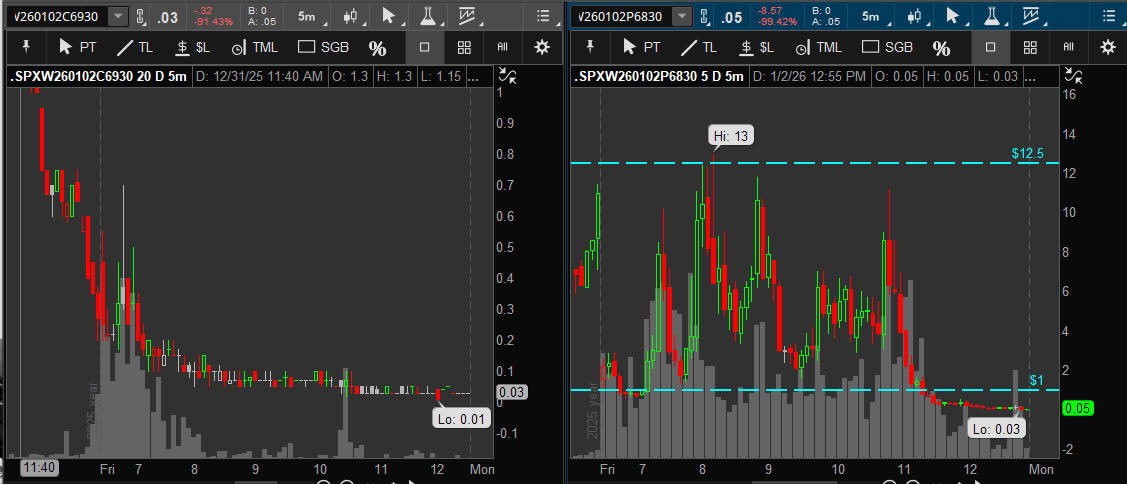The height and width of the screenshot is (484, 1127).
Task: Open the list menu in right chart header
Action: pyautogui.click(x=1107, y=16)
